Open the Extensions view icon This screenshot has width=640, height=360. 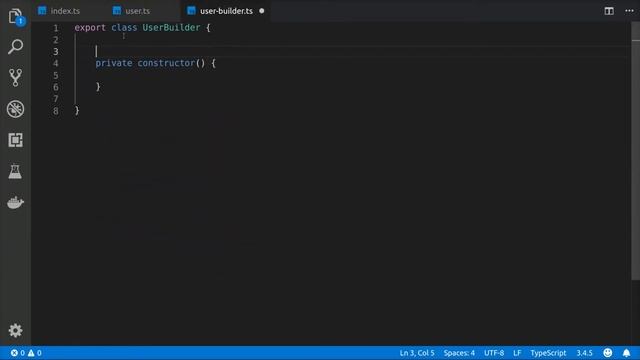[x=16, y=140]
